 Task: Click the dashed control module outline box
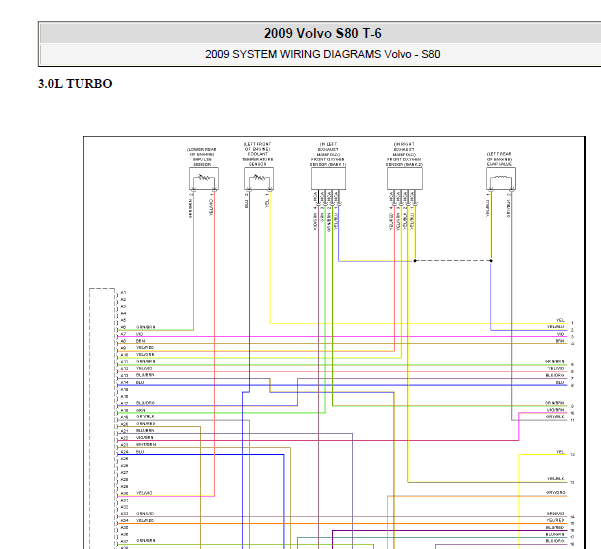click(x=102, y=418)
